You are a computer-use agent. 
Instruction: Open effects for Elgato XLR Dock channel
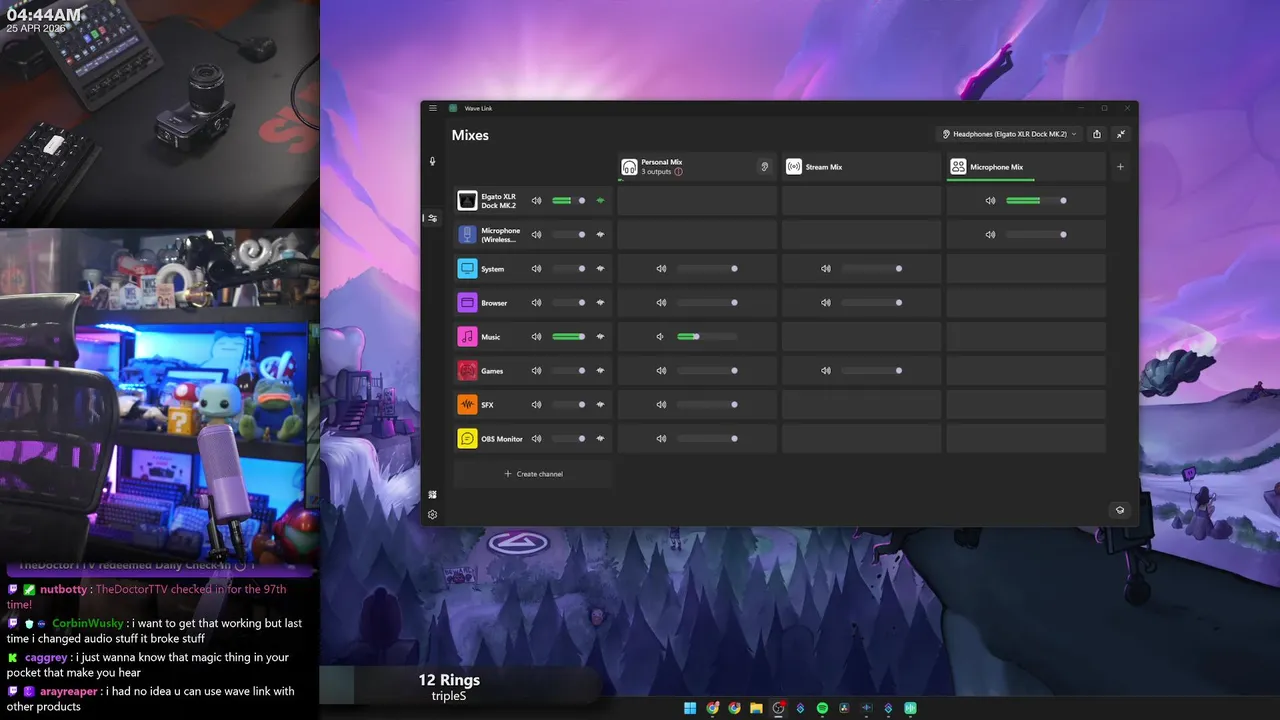tap(601, 201)
